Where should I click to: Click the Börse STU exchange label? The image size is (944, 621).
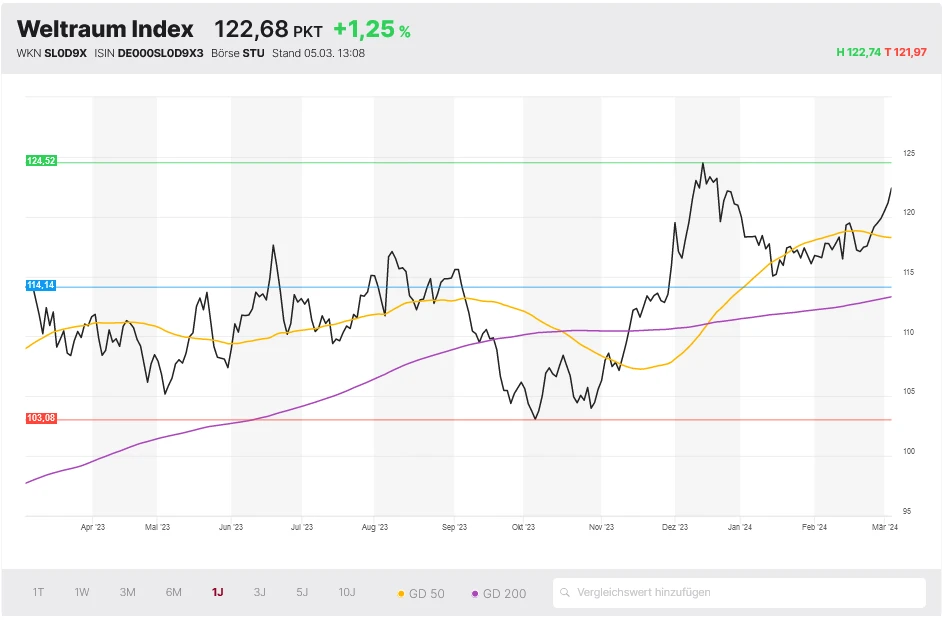pos(252,53)
